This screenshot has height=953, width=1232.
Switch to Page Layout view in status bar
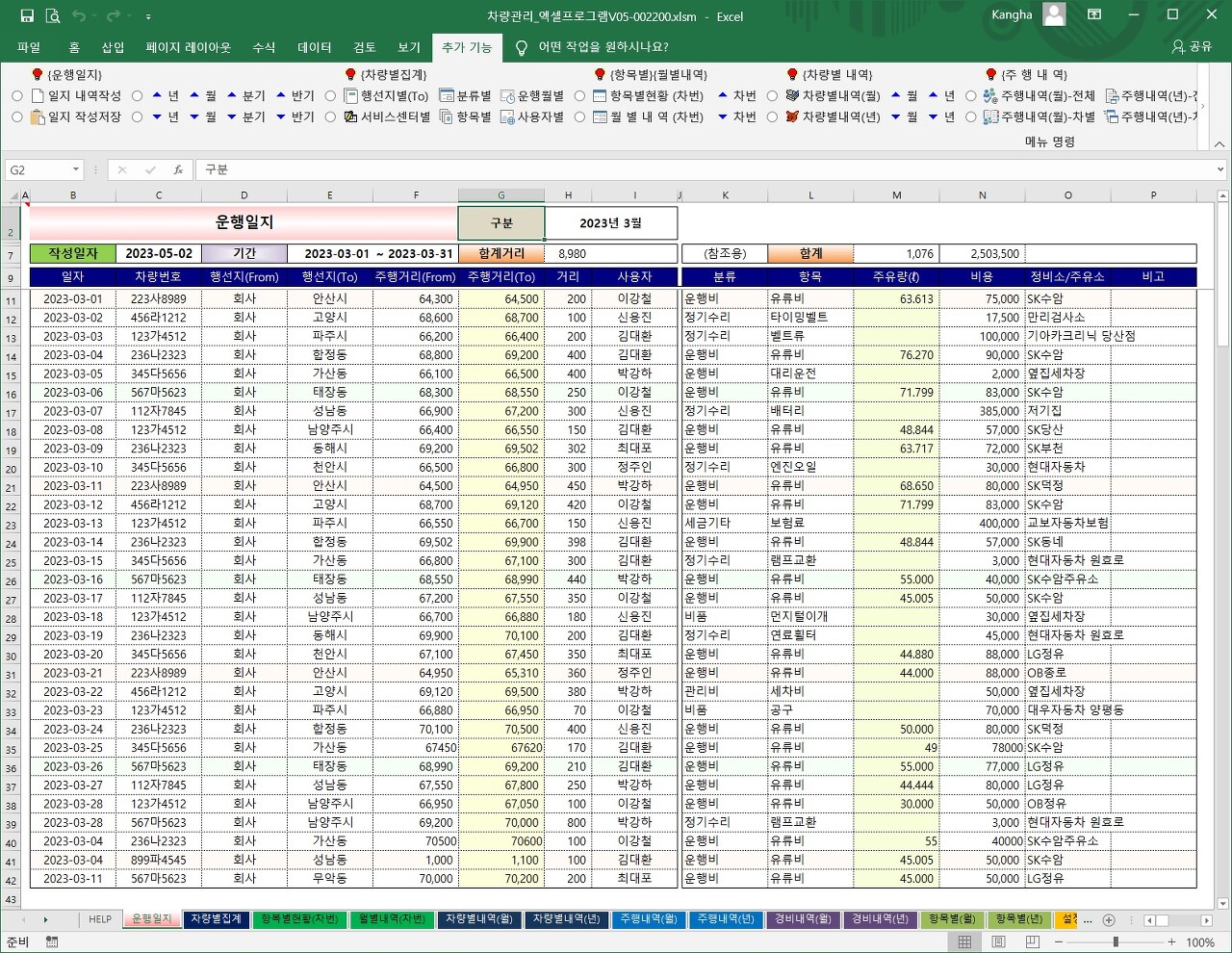(998, 942)
